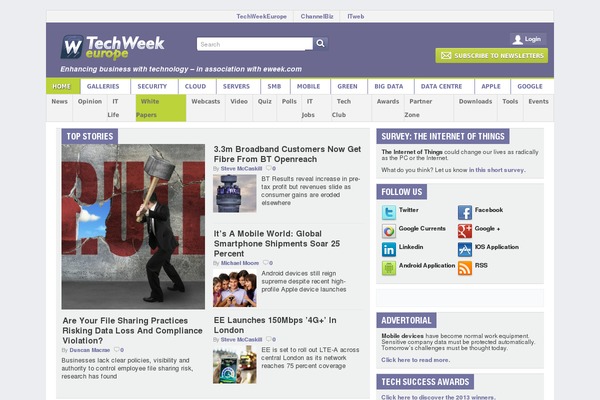Open the Google Currents icon
Screen dimensions: 600x400
(x=389, y=231)
